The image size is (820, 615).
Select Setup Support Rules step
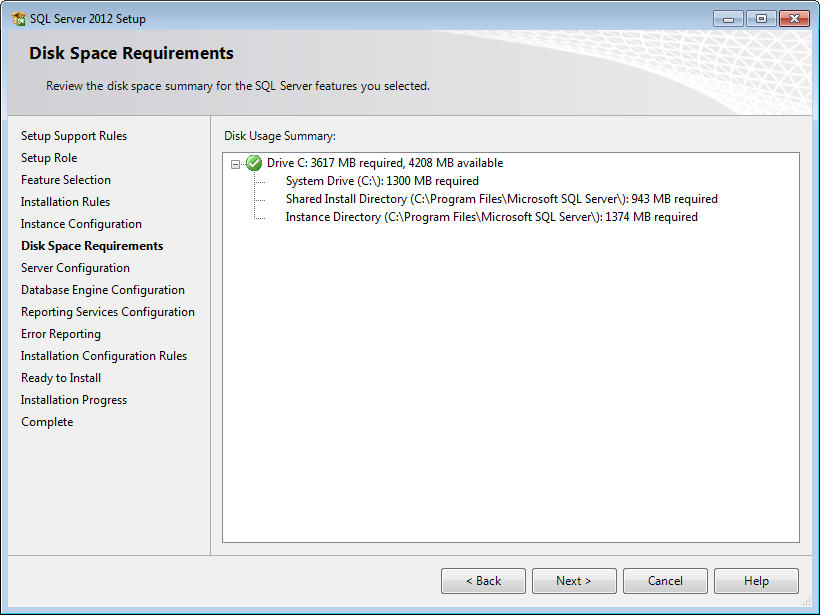click(x=74, y=136)
